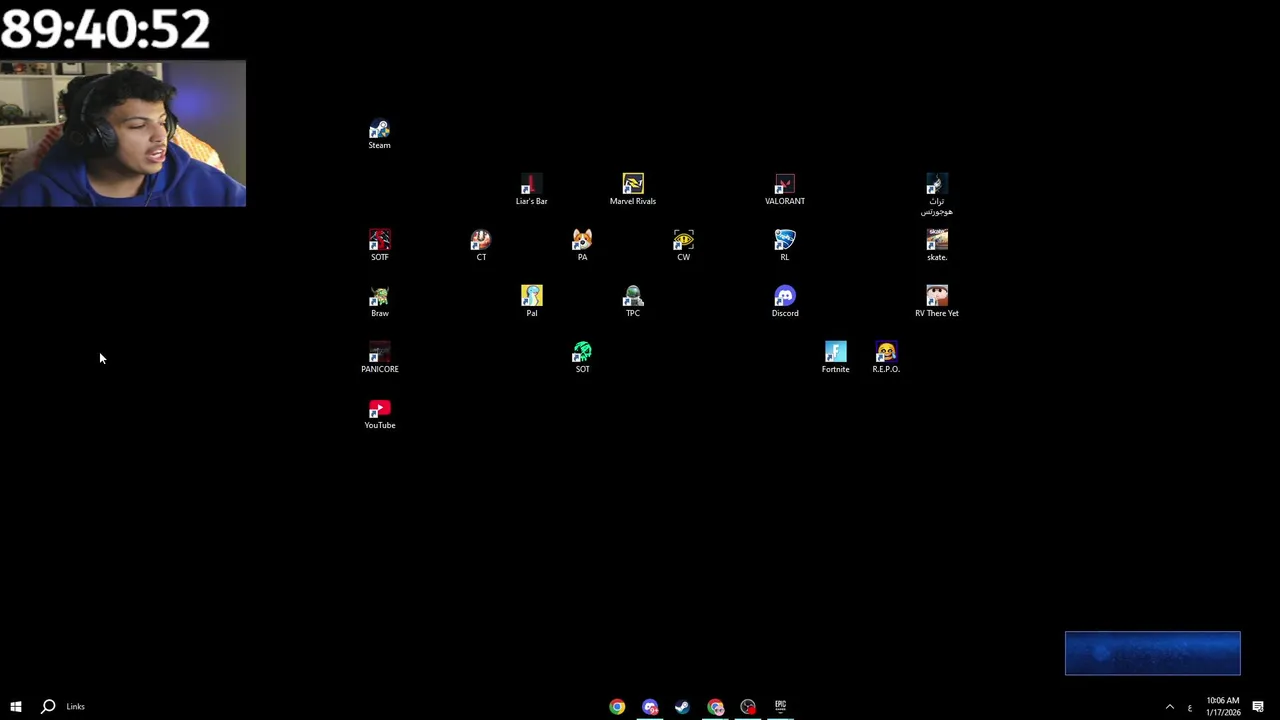Image resolution: width=1280 pixels, height=720 pixels.
Task: Select the RV There Yet desktop icon
Action: tap(937, 302)
